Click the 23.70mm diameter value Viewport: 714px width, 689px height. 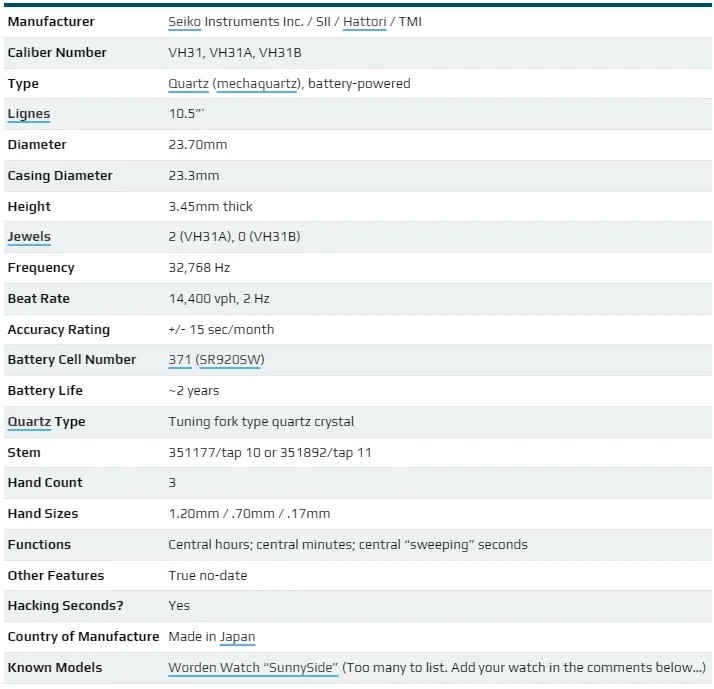pyautogui.click(x=198, y=145)
